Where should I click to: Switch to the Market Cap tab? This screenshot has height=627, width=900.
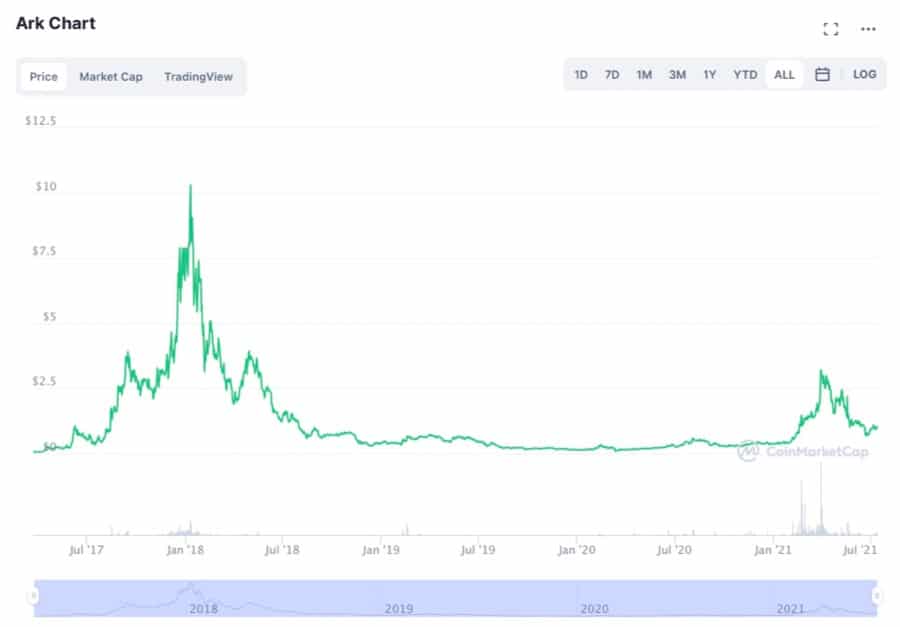(111, 77)
